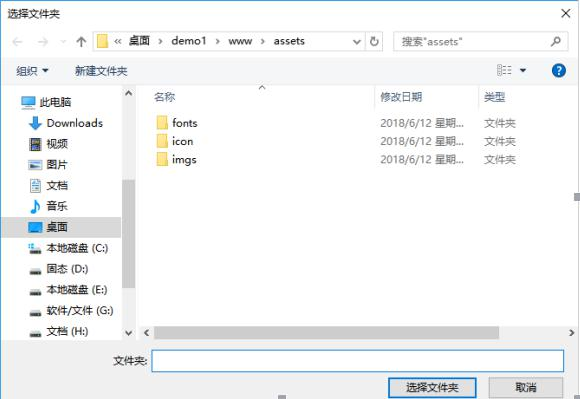The width and height of the screenshot is (580, 399).
Task: Go forward with the right arrow
Action: 43,42
